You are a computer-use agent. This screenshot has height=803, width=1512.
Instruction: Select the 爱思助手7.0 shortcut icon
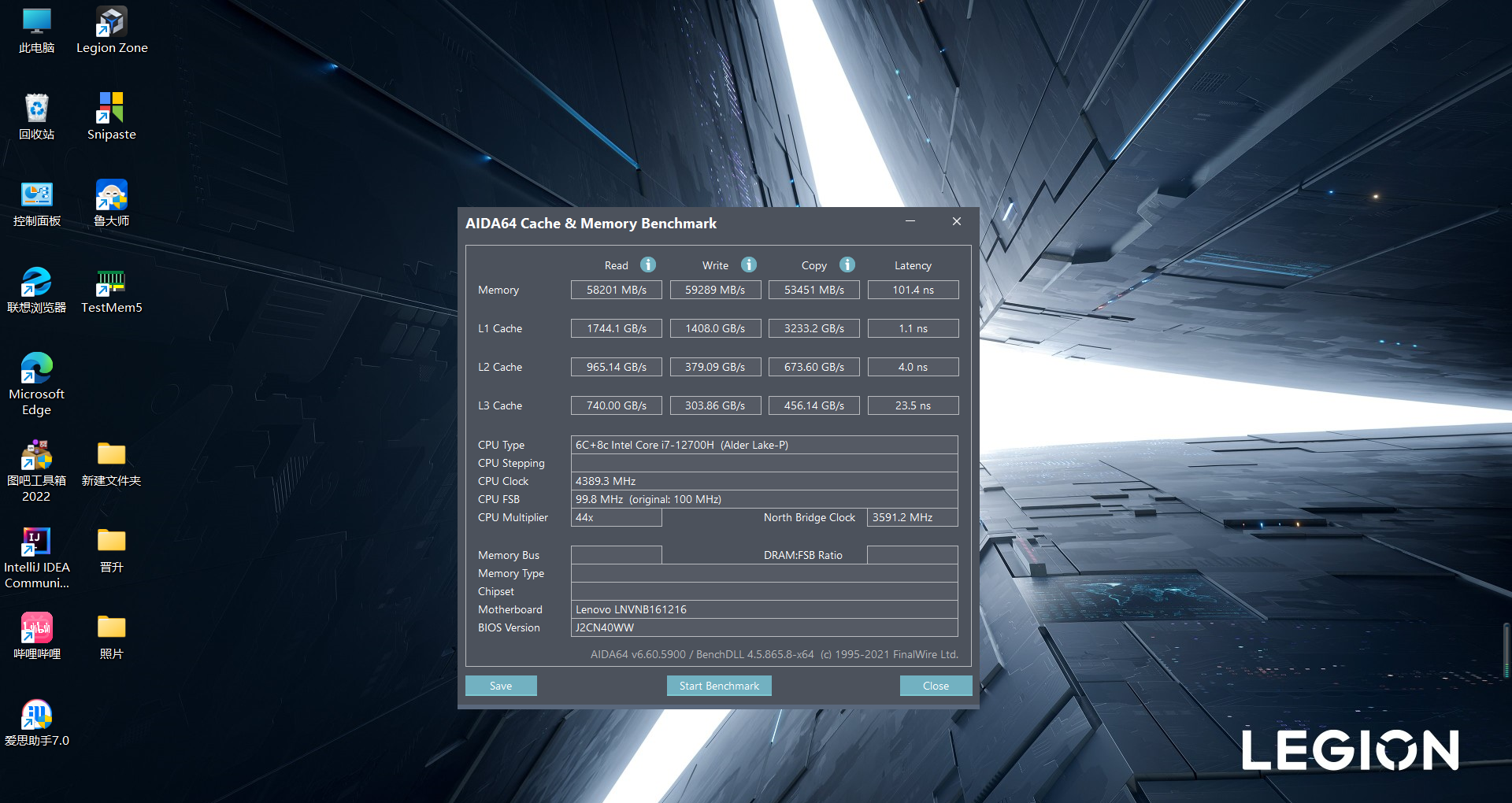36,723
